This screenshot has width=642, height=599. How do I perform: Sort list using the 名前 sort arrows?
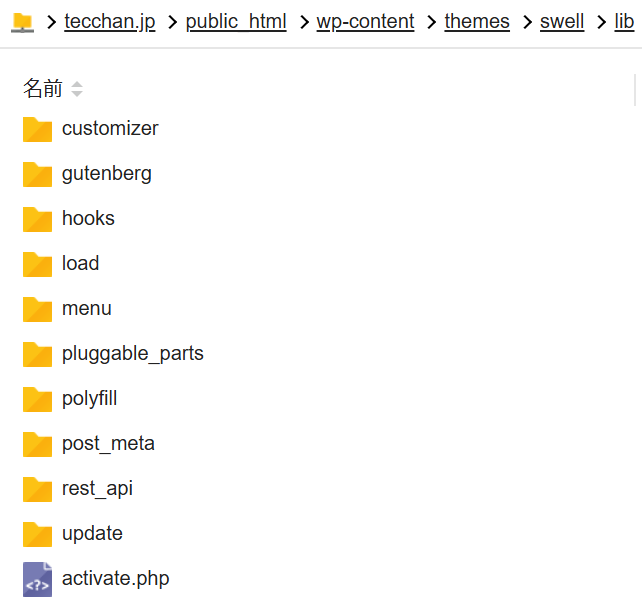(77, 89)
